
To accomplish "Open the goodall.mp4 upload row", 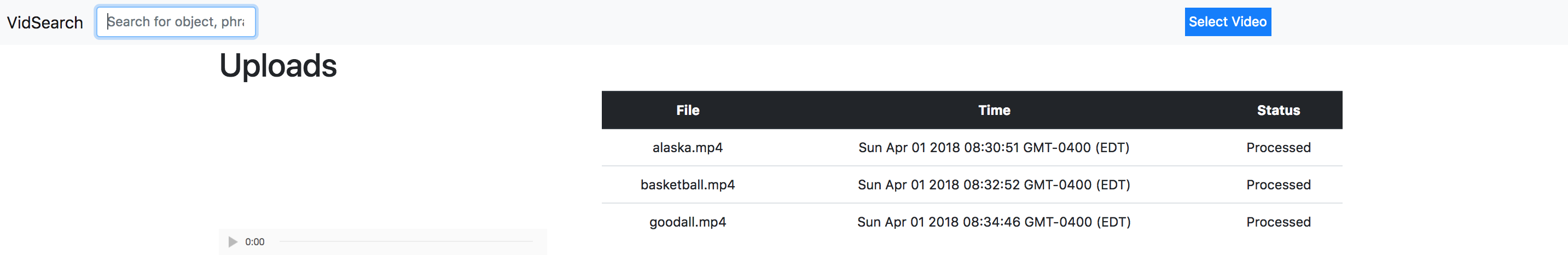I will (687, 222).
